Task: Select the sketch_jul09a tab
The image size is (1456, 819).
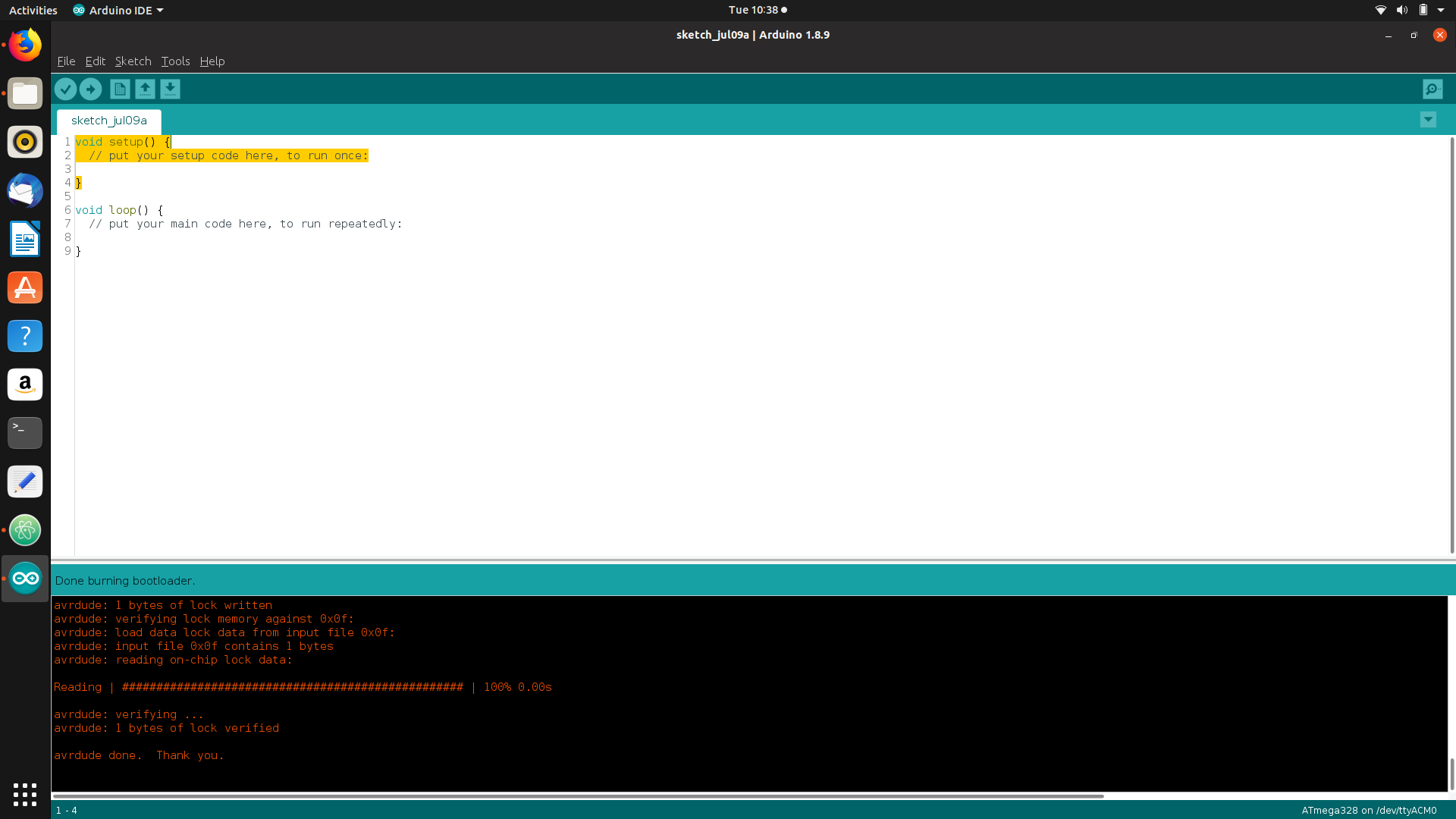Action: pos(109,121)
